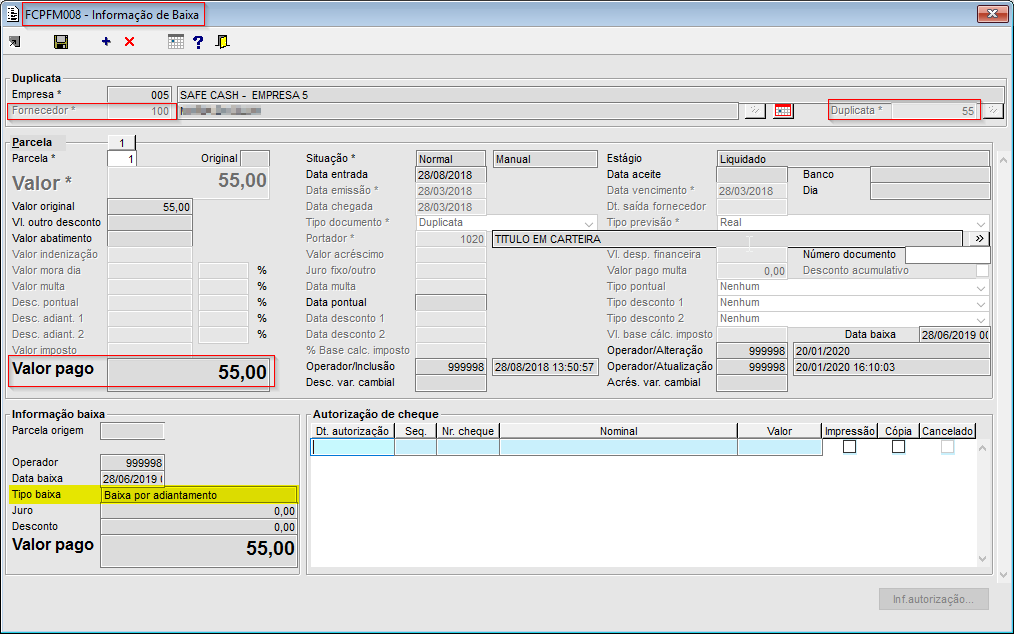
Task: Click the Nominal column header
Action: [618, 431]
